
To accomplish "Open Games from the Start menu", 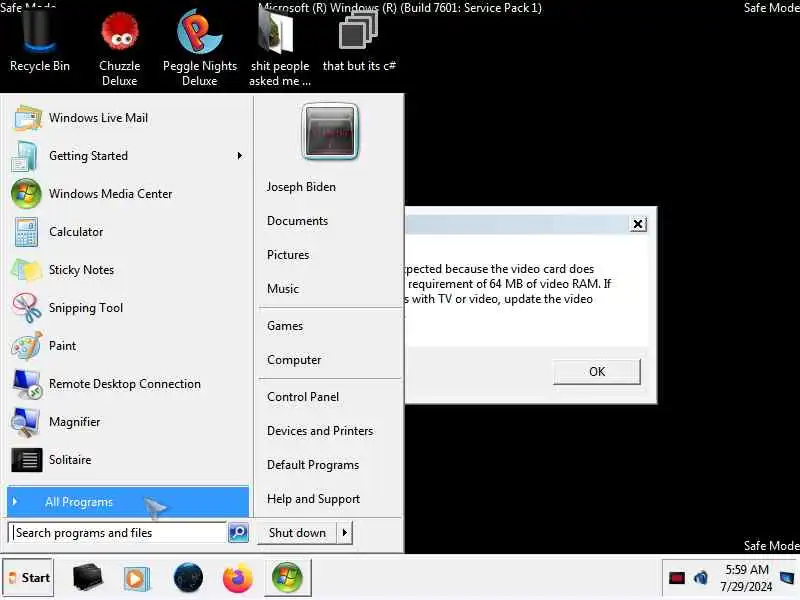I will coord(285,326).
